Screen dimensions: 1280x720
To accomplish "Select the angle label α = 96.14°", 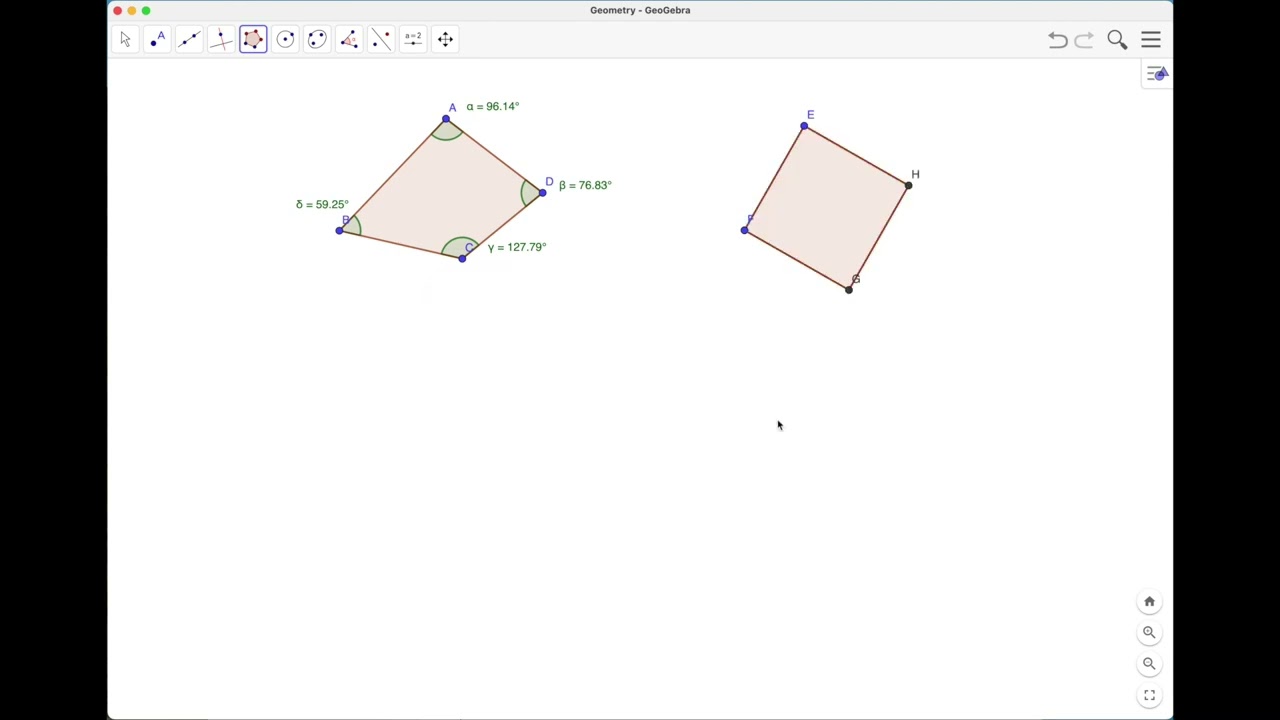I will coord(493,106).
